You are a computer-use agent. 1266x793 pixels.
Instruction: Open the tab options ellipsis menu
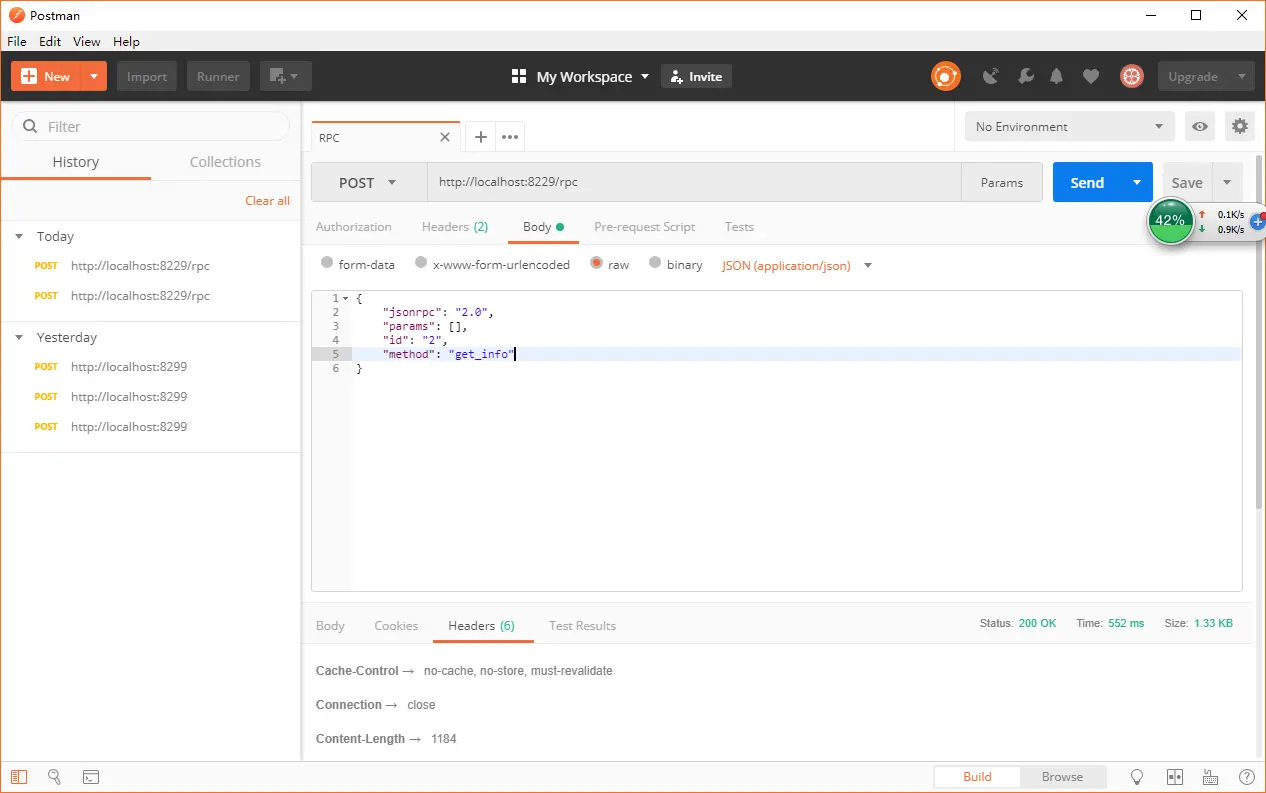click(x=510, y=137)
